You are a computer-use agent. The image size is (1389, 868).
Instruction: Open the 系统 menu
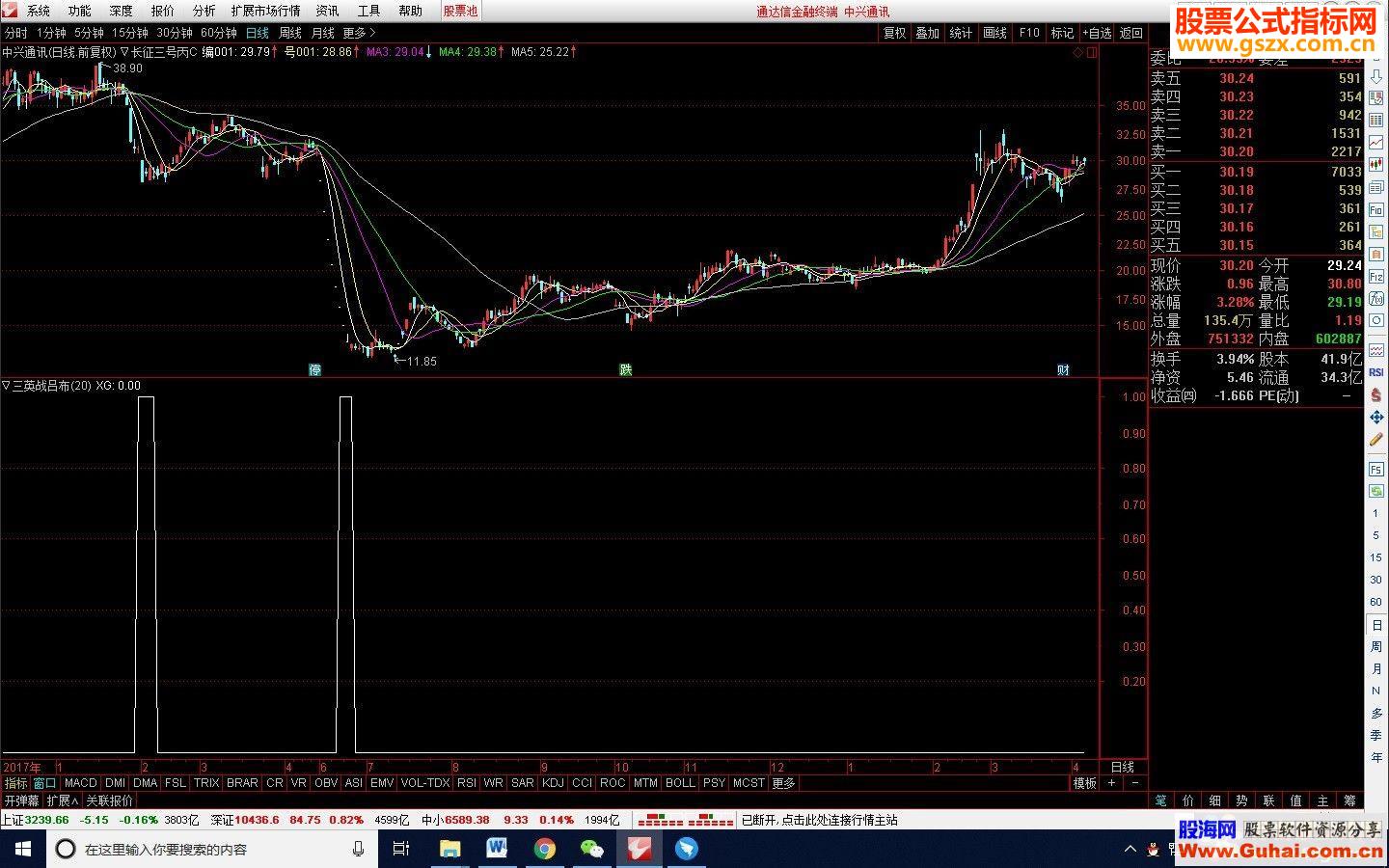[x=39, y=11]
